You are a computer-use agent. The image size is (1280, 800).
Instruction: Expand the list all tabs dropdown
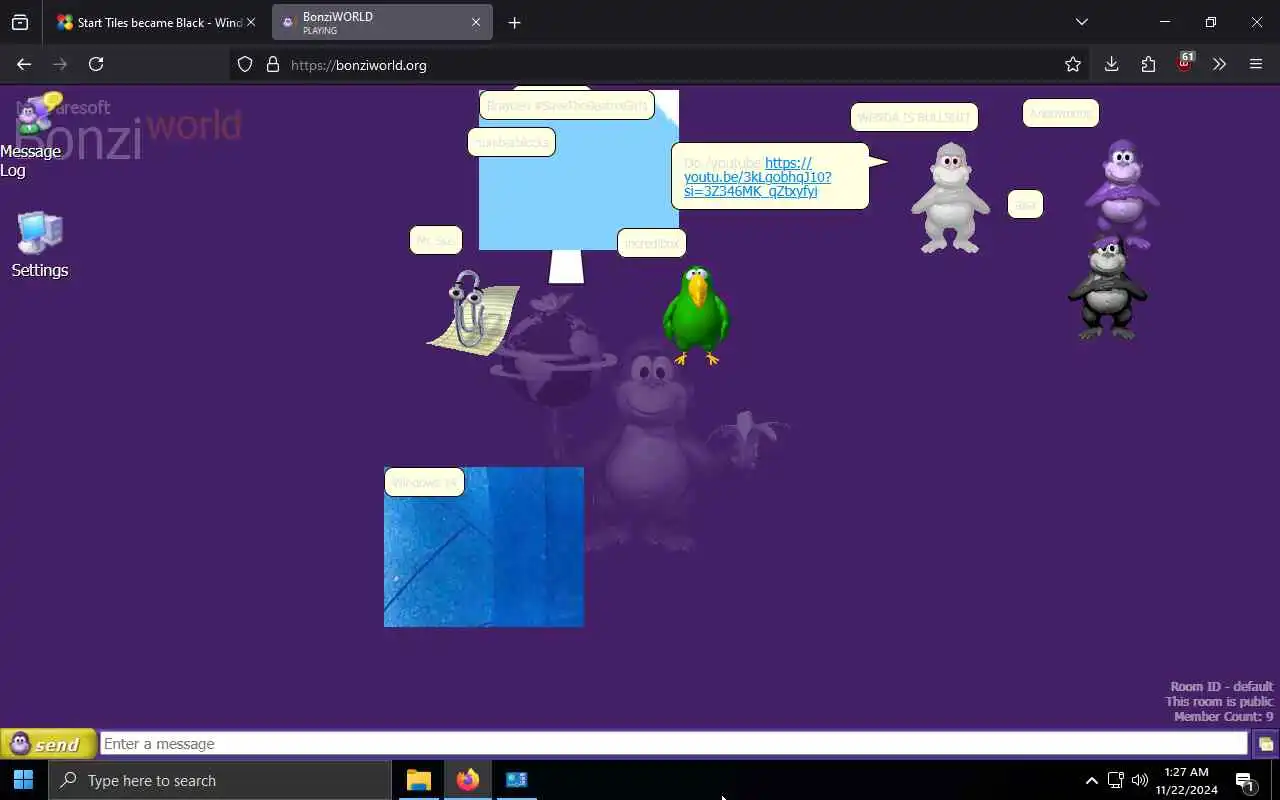point(1081,22)
